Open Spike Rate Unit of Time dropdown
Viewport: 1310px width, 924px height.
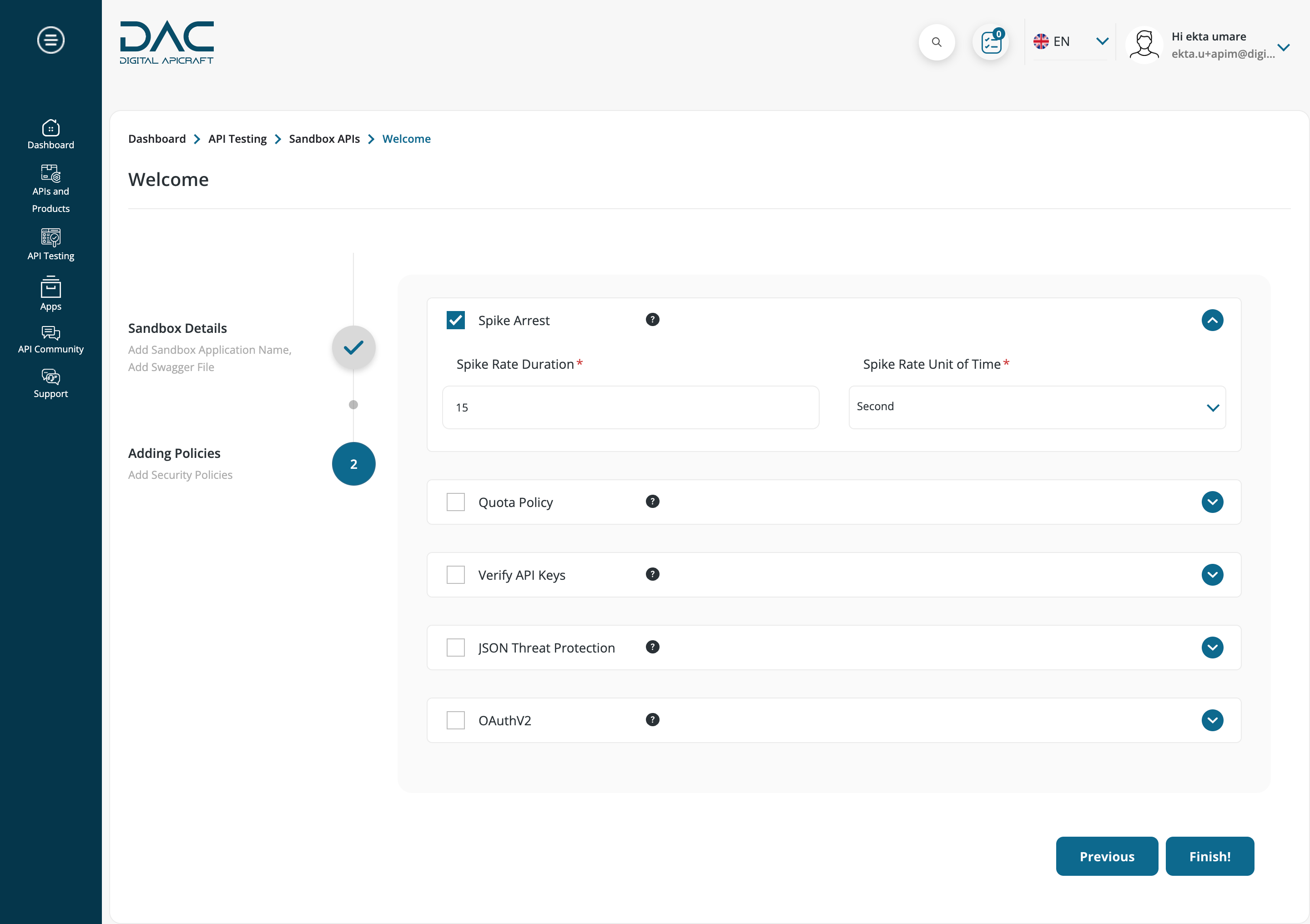tap(1037, 407)
